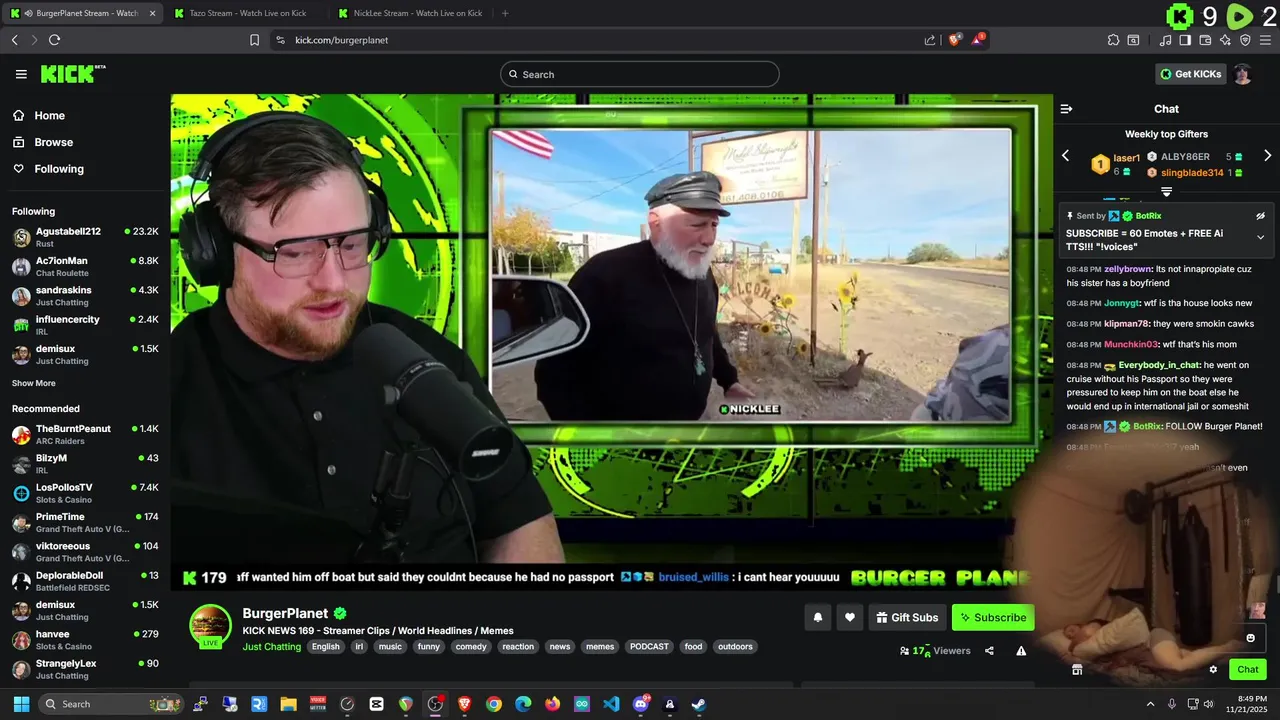This screenshot has height=720, width=1280.
Task: Click the KICK logo in the header
Action: 73,74
